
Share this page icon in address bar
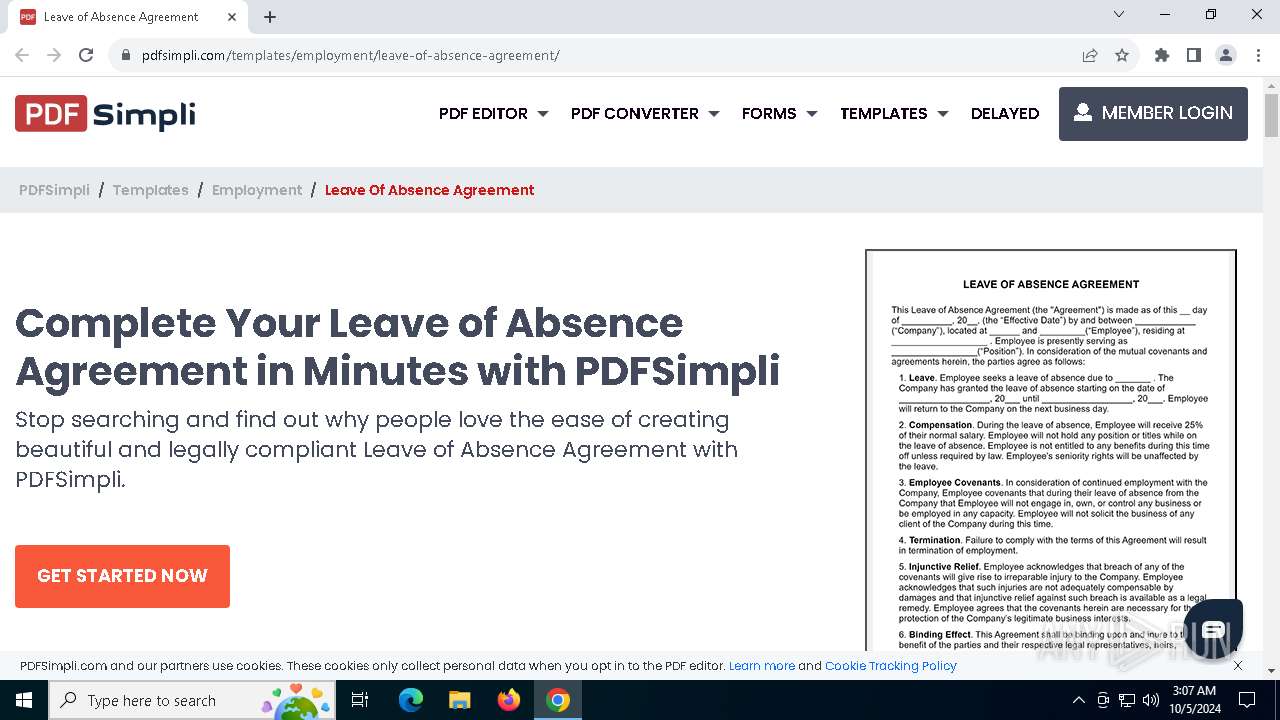click(1090, 55)
